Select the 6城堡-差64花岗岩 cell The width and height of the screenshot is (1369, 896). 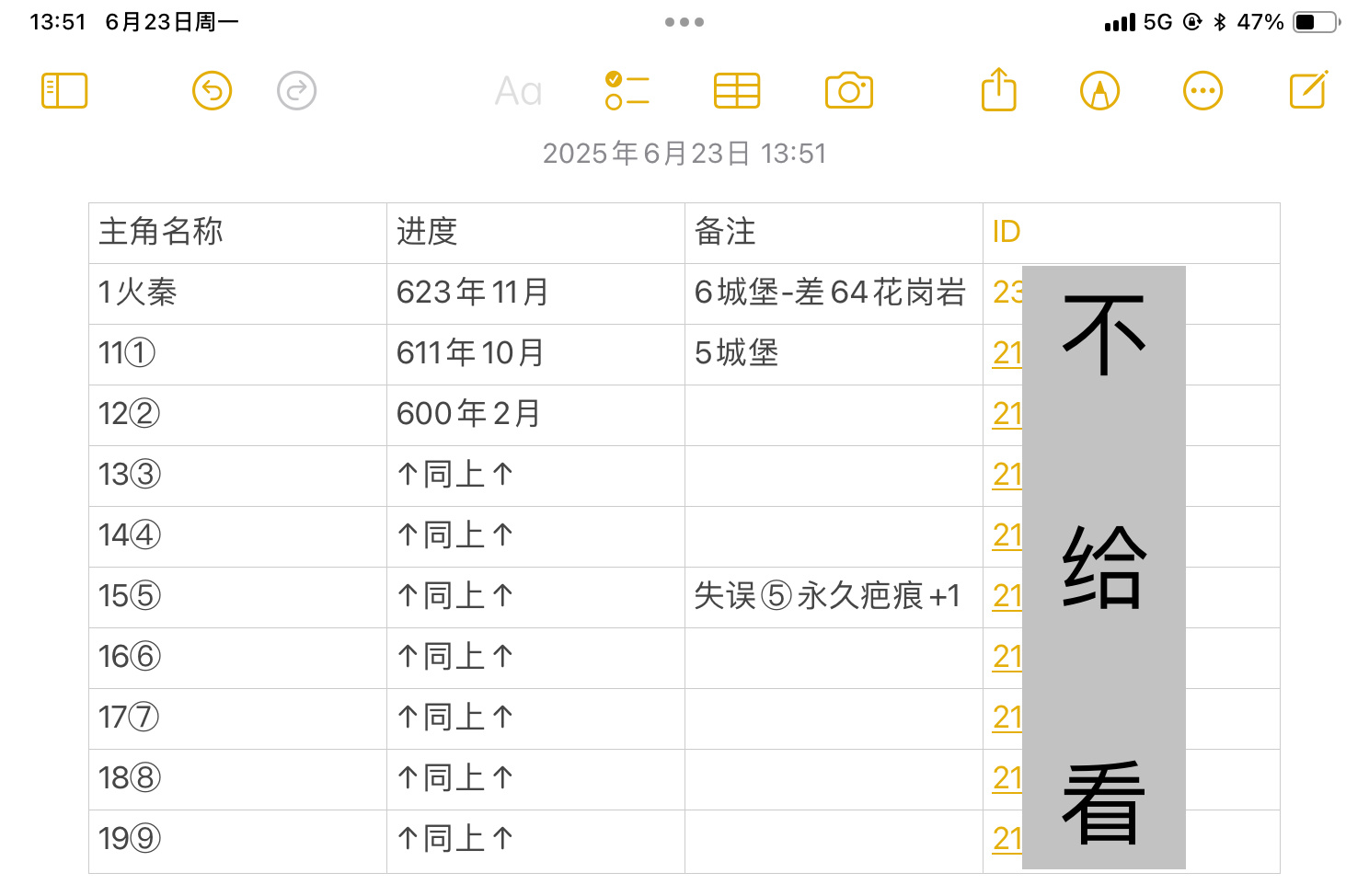tap(834, 293)
